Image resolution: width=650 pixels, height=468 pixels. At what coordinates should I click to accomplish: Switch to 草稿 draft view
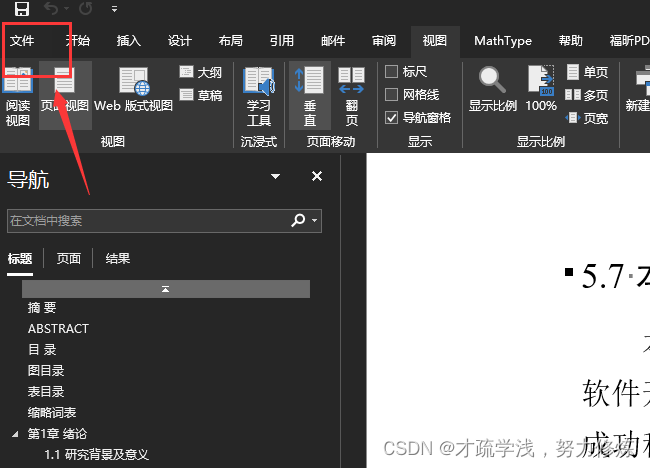[201, 95]
